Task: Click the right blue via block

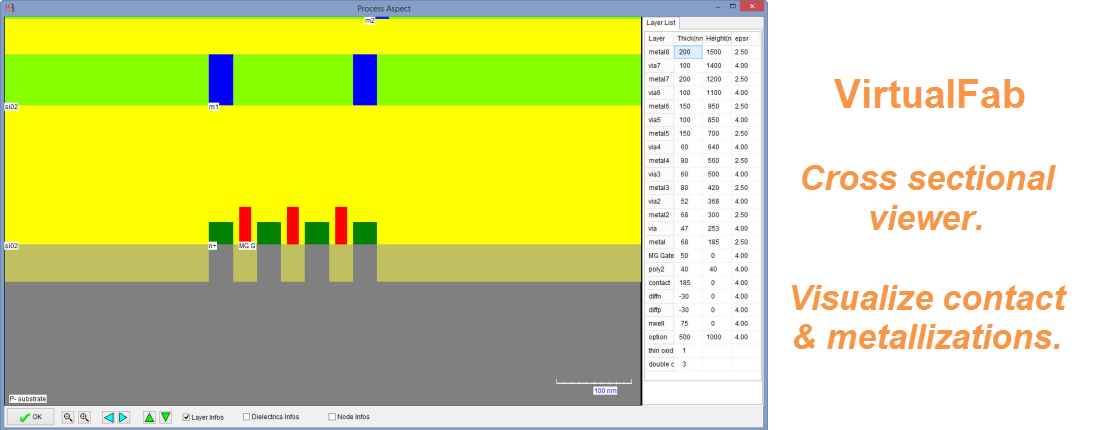Action: [365, 79]
